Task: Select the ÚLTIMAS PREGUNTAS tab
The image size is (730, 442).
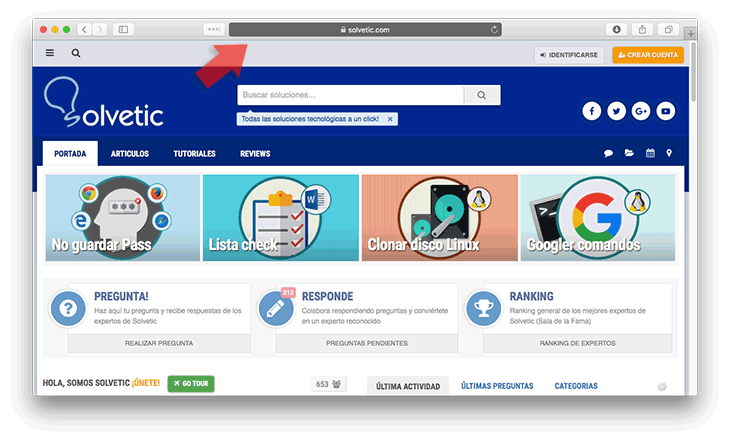Action: coord(497,386)
